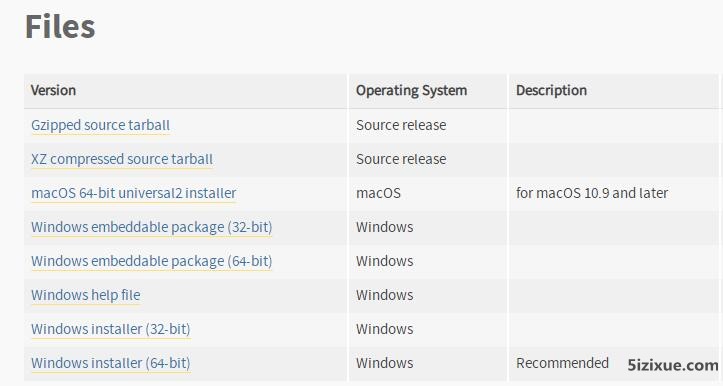This screenshot has height=386, width=723.
Task: Click the 'Recommended' description text
Action: pos(563,363)
